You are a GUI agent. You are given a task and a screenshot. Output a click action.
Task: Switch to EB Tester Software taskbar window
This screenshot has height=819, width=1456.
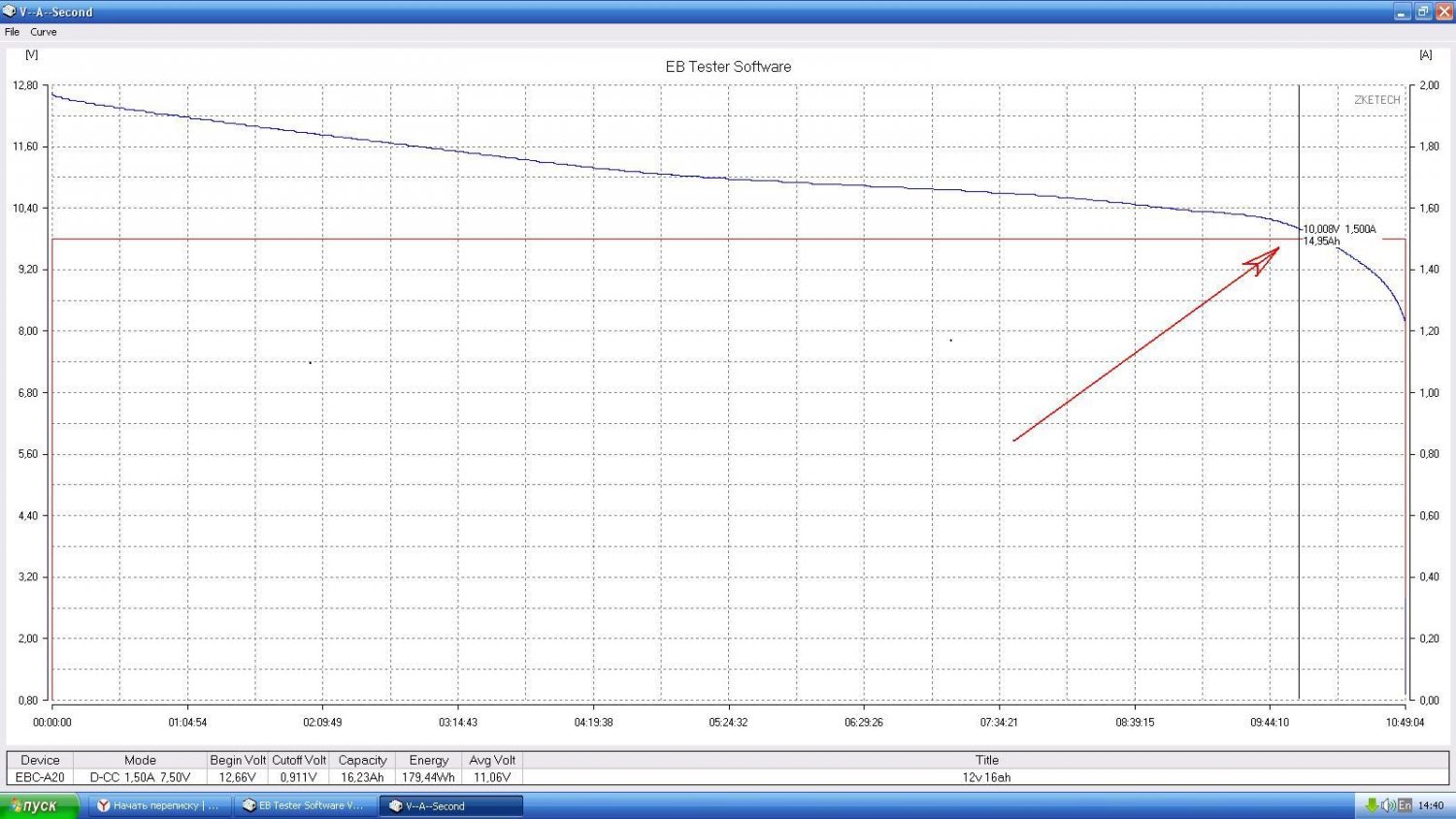[x=305, y=805]
